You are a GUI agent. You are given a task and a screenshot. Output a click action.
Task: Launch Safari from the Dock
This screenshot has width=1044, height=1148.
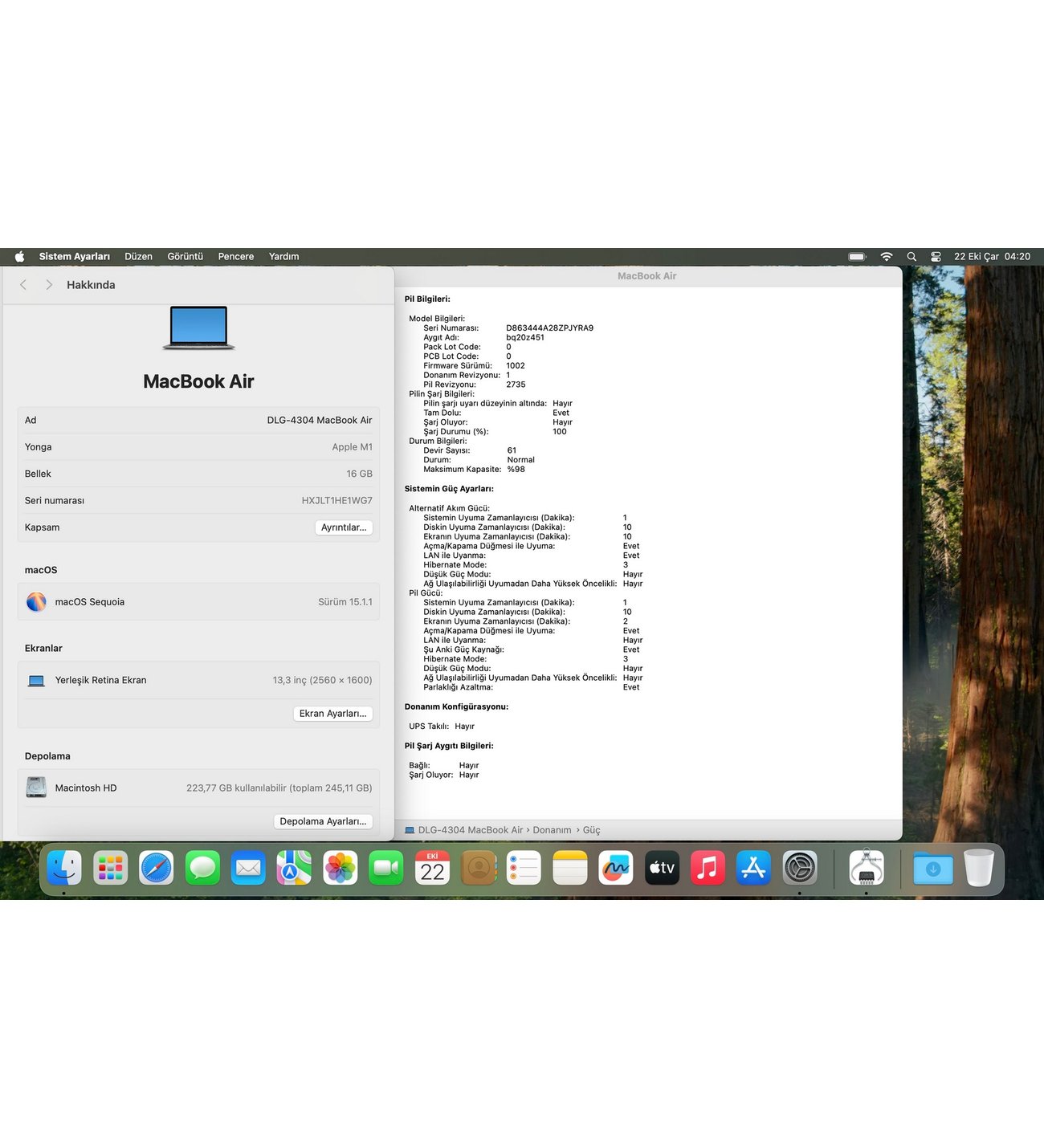click(x=157, y=868)
